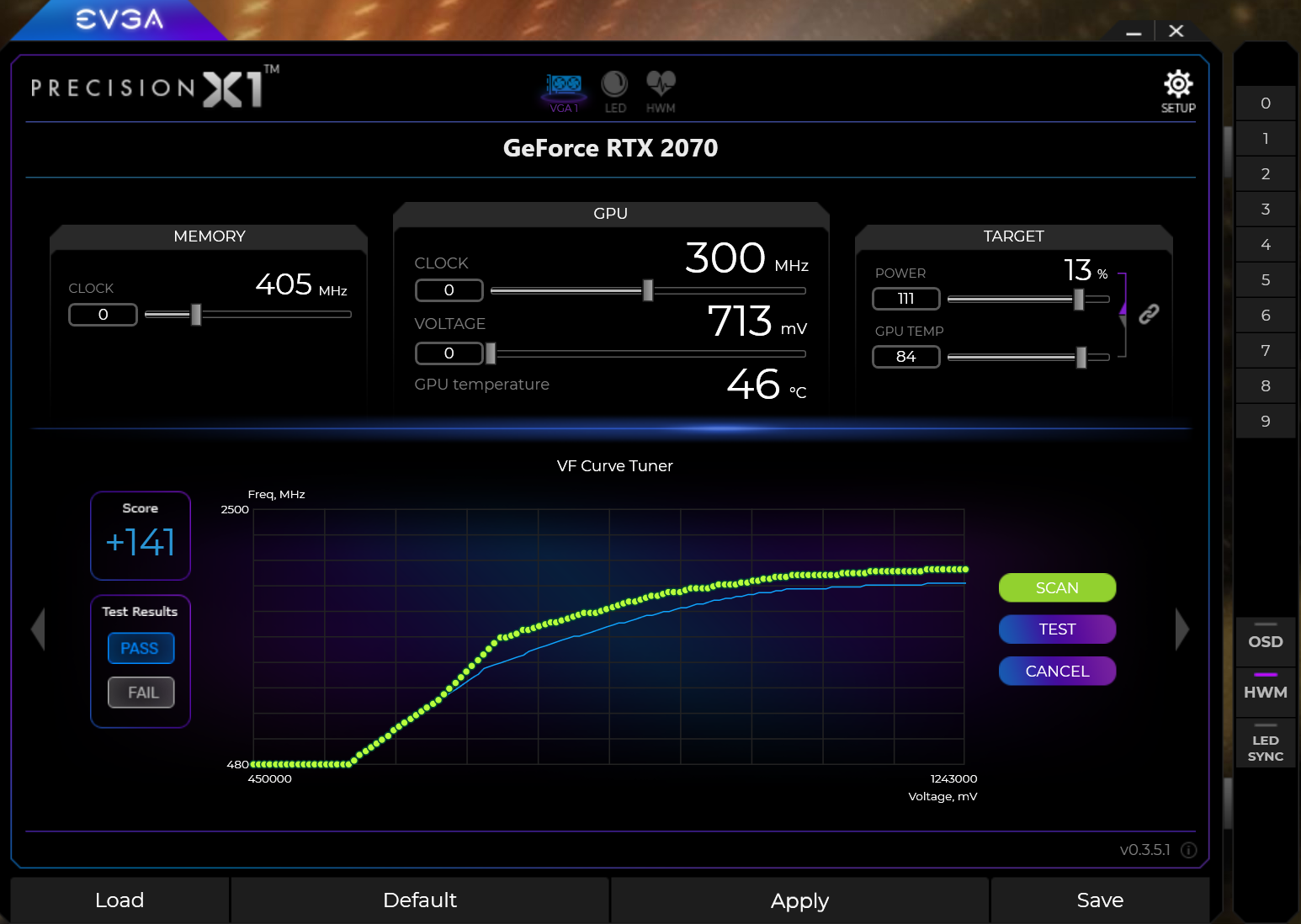Click the power target slider handle
This screenshot has width=1301, height=924.
[1079, 299]
